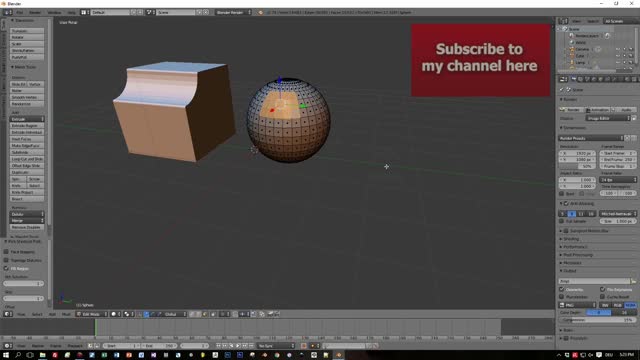Open the Object properties tab icon
This screenshot has width=640, height=360.
(600, 79)
